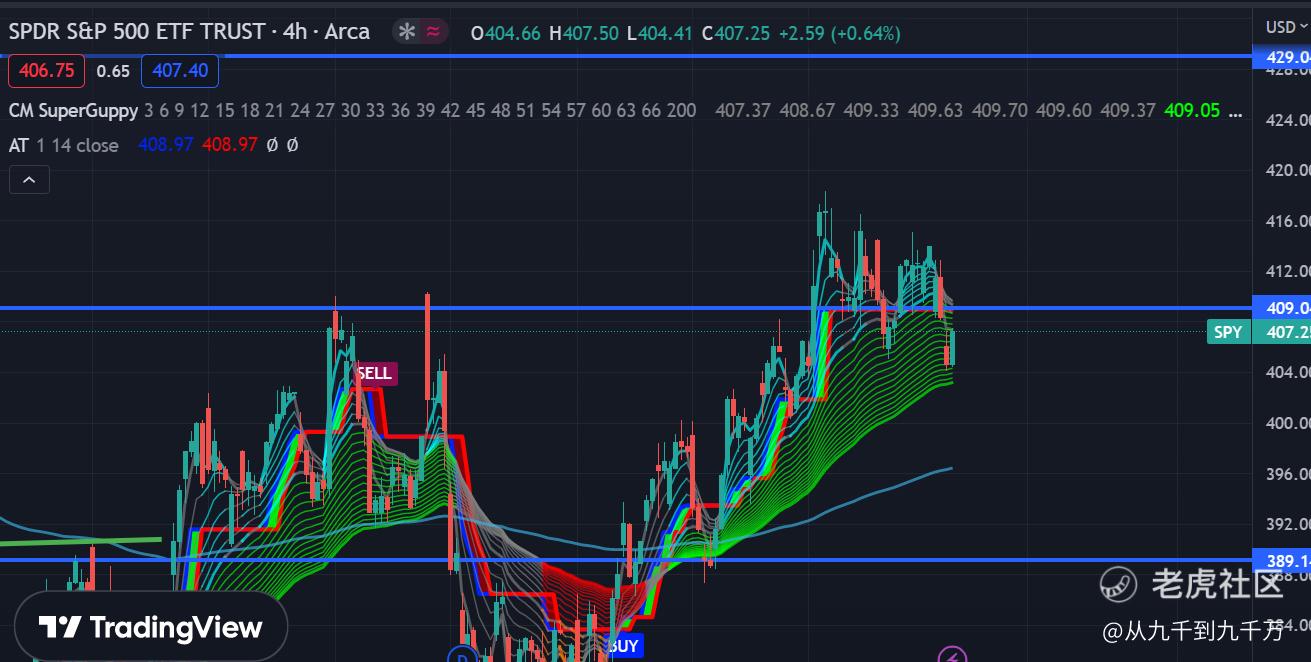Viewport: 1311px width, 662px height.
Task: Click the 409.04 price axis label
Action: [x=1282, y=308]
